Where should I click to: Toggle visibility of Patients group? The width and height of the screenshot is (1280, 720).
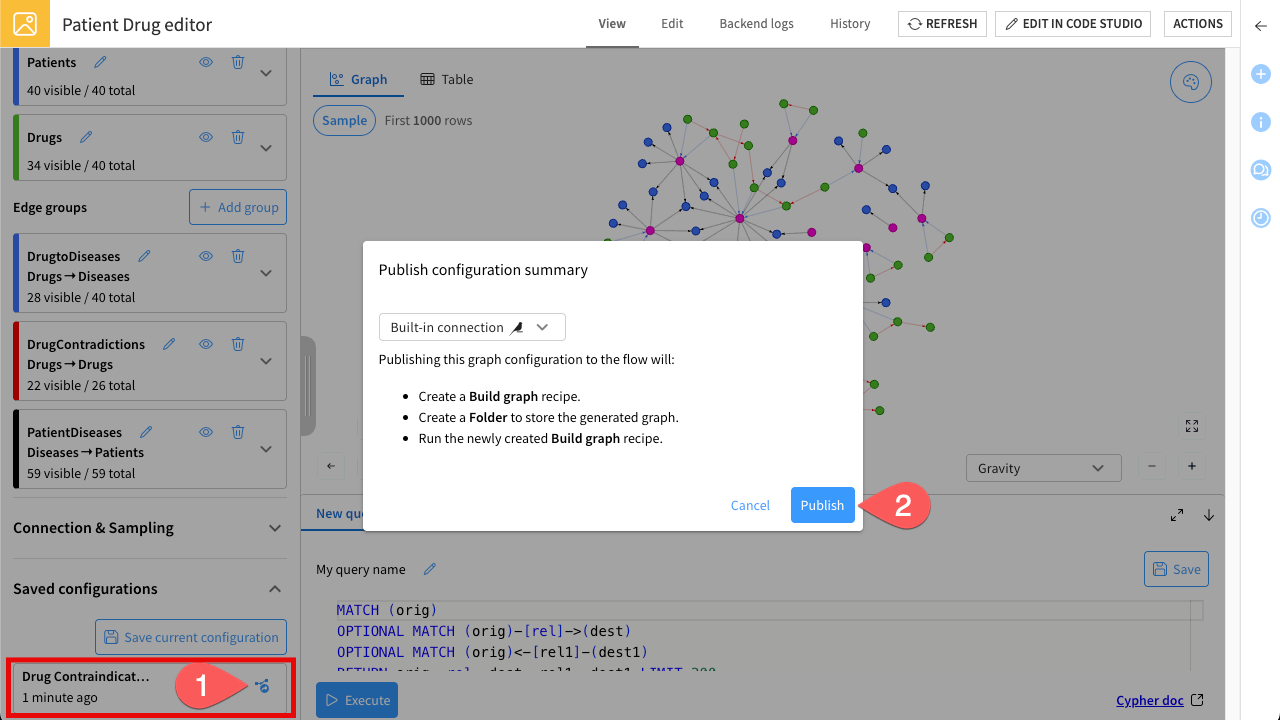[206, 62]
